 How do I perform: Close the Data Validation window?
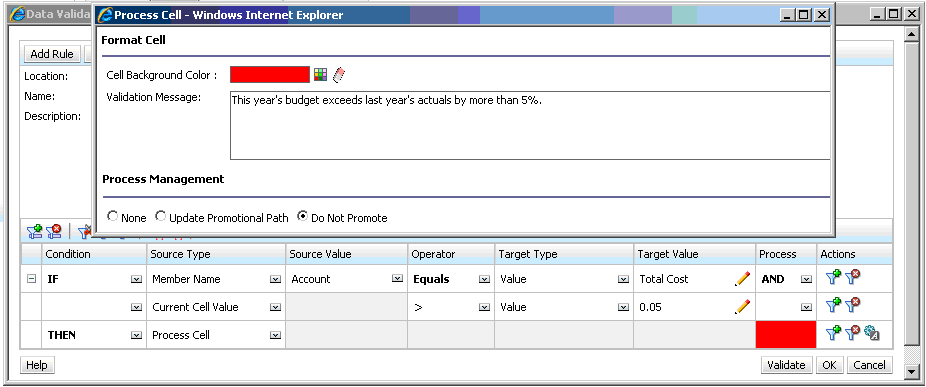pos(911,15)
